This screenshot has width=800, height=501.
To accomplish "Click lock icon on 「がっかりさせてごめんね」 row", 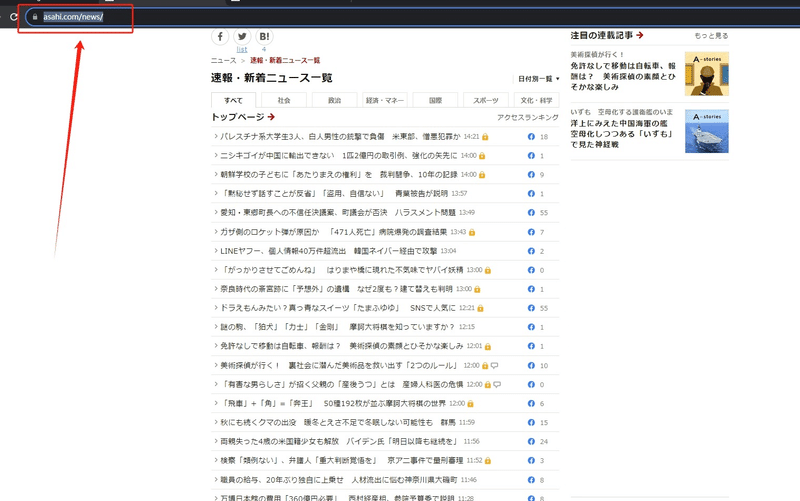I will click(x=488, y=270).
